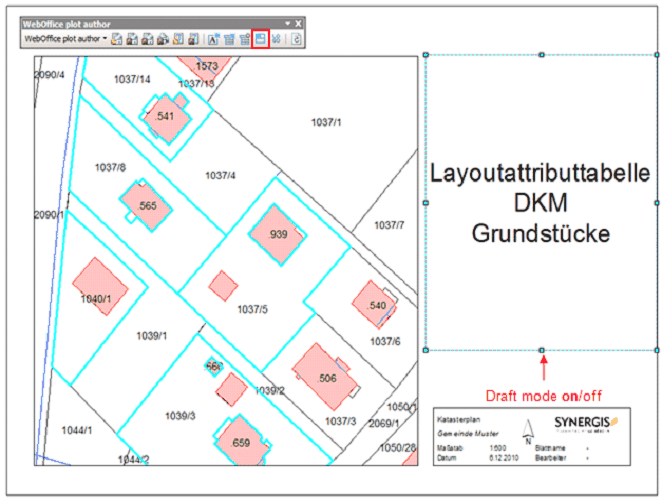The width and height of the screenshot is (664, 503).
Task: Click the top-middle handle of the table frame
Action: (541, 54)
